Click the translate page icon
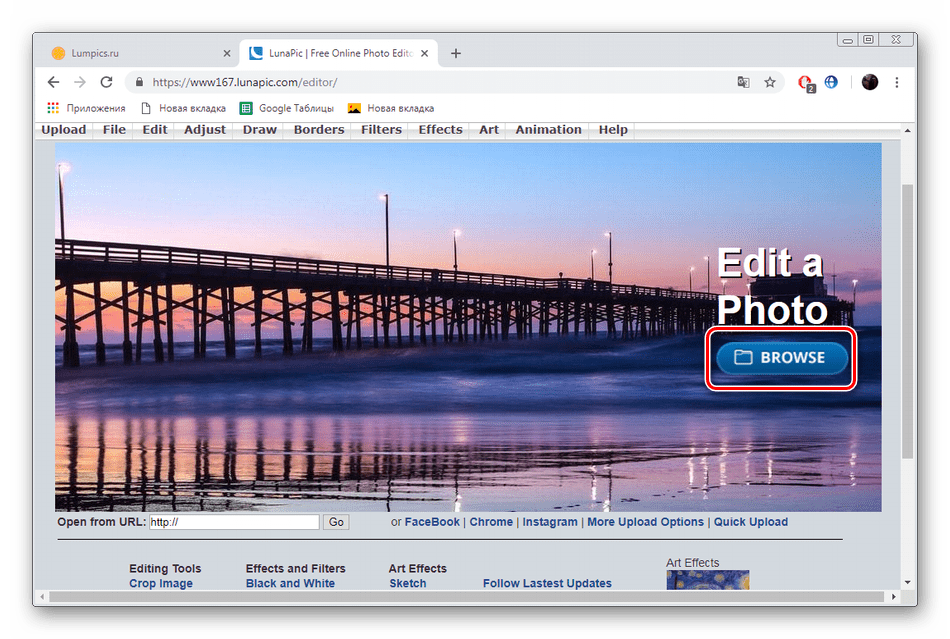The image size is (950, 639). coord(743,82)
